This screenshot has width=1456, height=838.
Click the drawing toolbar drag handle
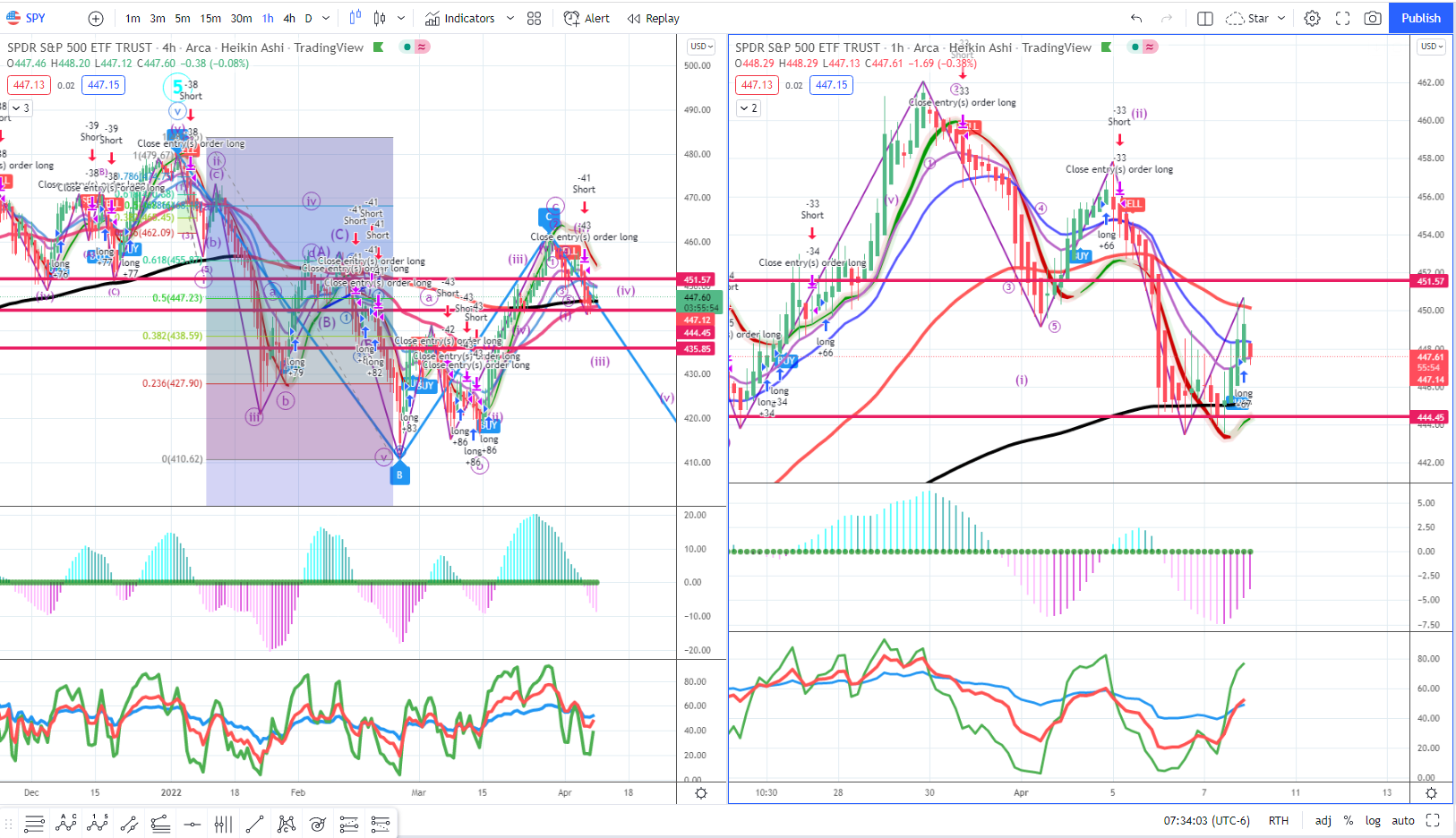click(10, 824)
